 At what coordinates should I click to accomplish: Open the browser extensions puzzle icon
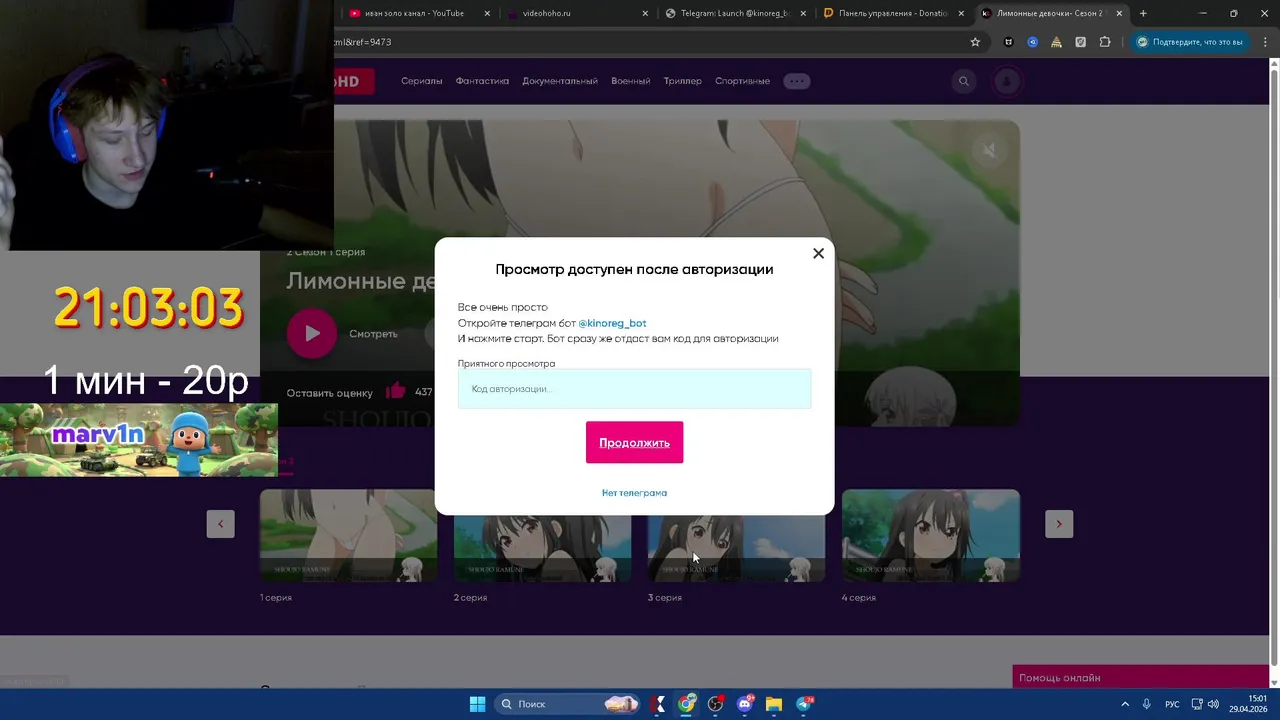[1105, 42]
